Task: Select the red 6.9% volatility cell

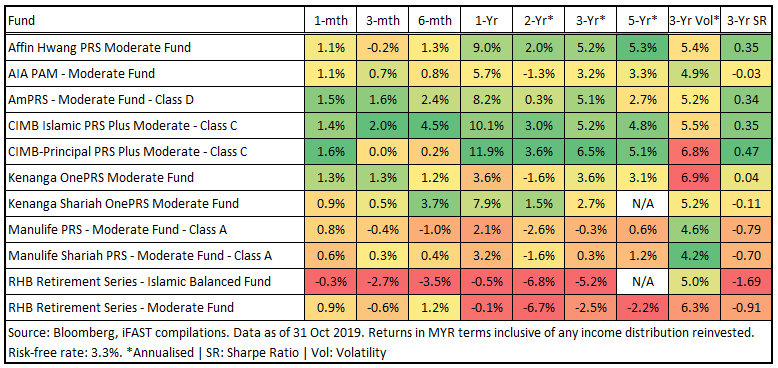Action: tap(694, 178)
